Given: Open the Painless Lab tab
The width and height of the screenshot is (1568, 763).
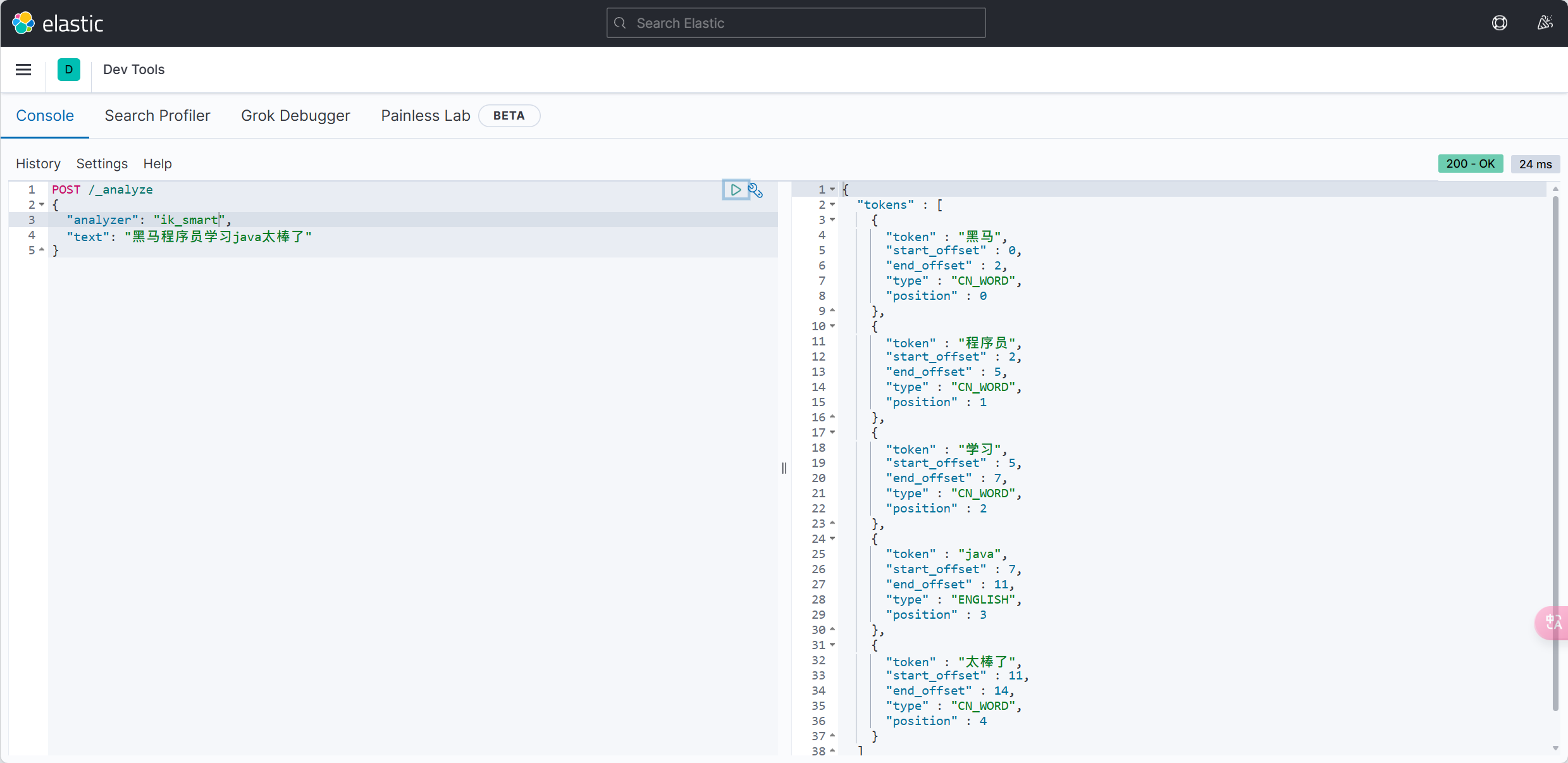Looking at the screenshot, I should [x=426, y=116].
